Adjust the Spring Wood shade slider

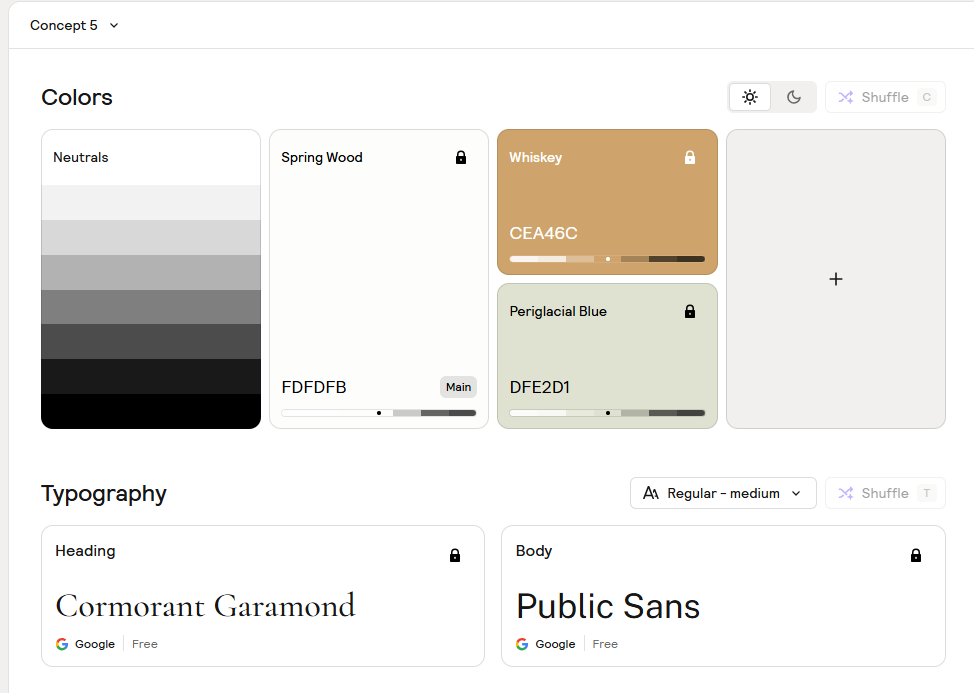click(379, 413)
